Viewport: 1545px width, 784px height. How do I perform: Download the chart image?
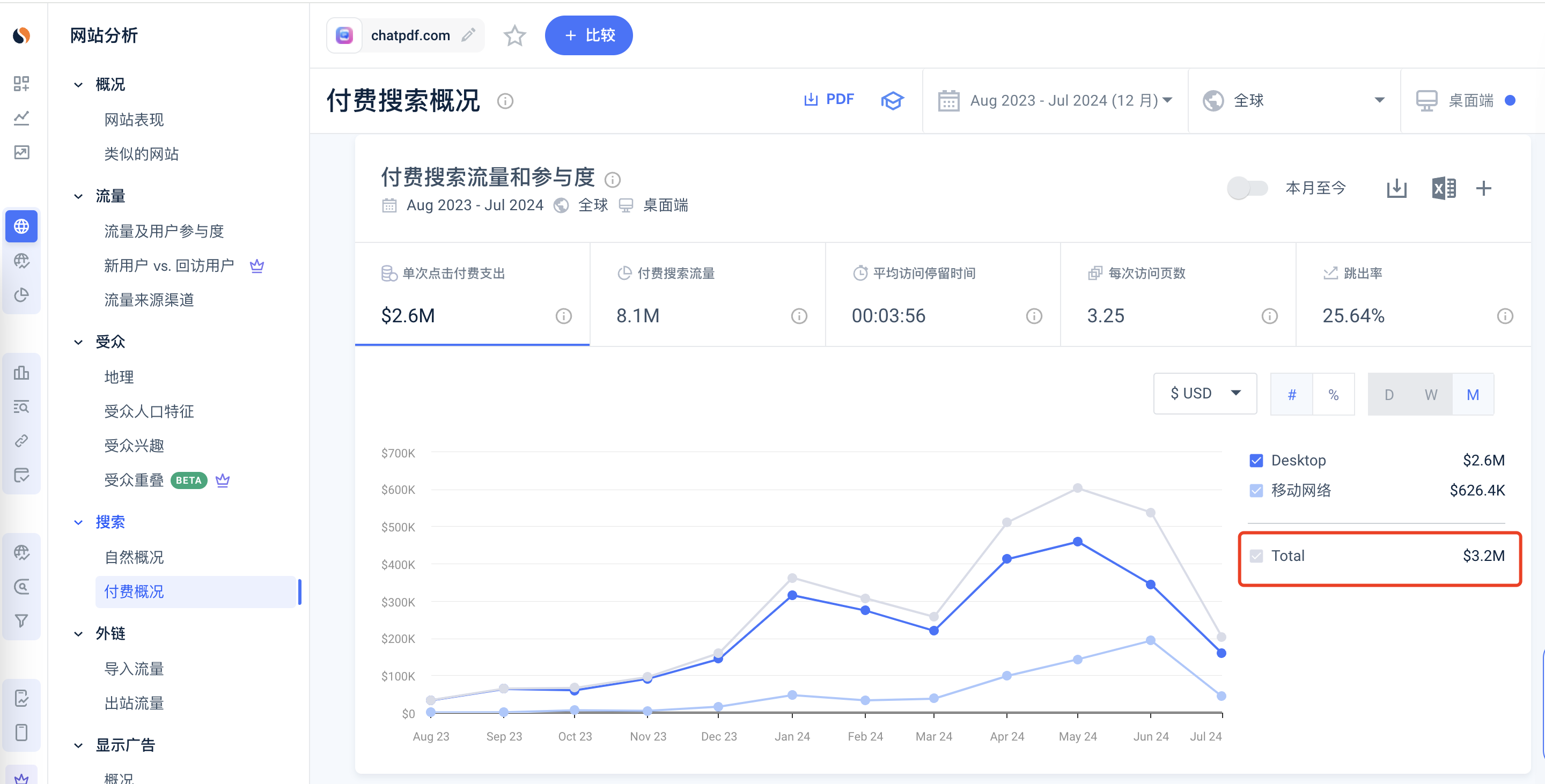click(x=1396, y=188)
